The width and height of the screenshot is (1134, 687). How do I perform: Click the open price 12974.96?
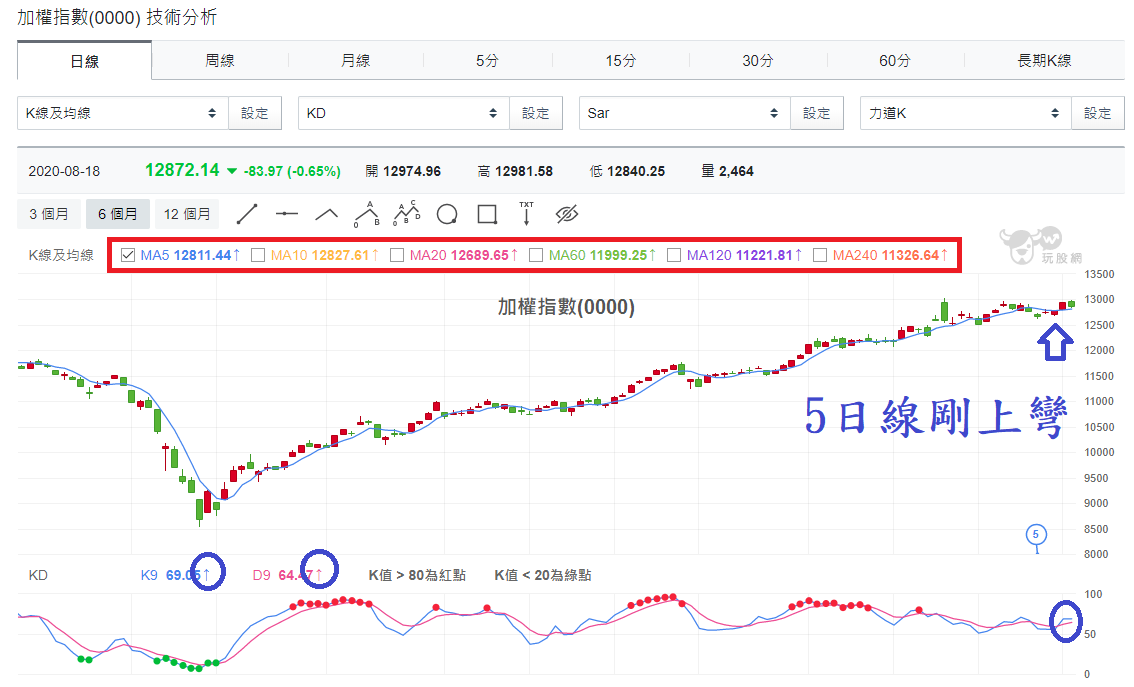[412, 171]
